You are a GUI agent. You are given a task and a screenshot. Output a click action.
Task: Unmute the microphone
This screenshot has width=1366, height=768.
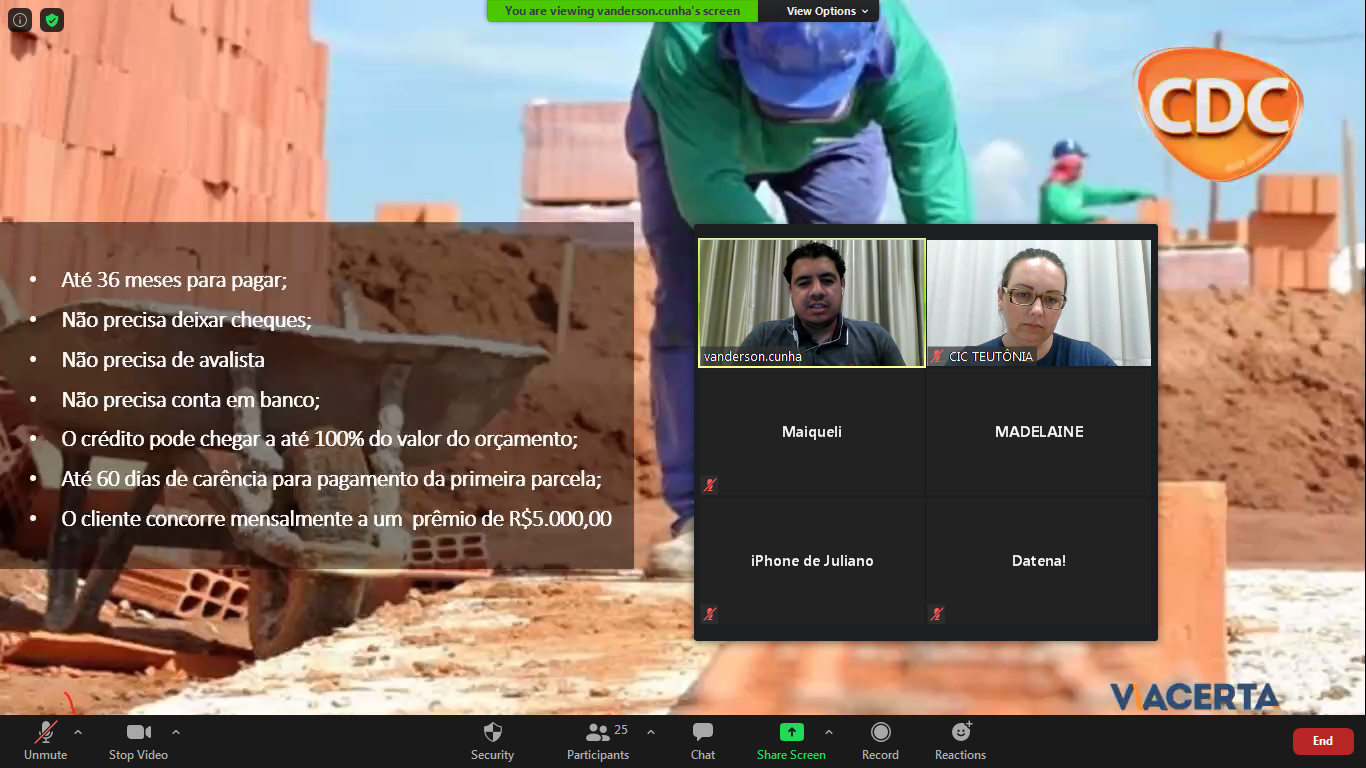[45, 741]
